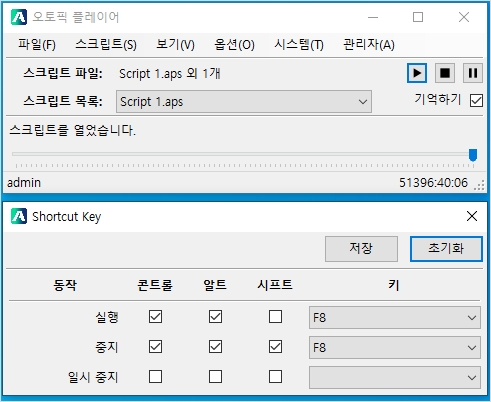Check 콘트롤 for the 일시 중지 action

tap(155, 377)
